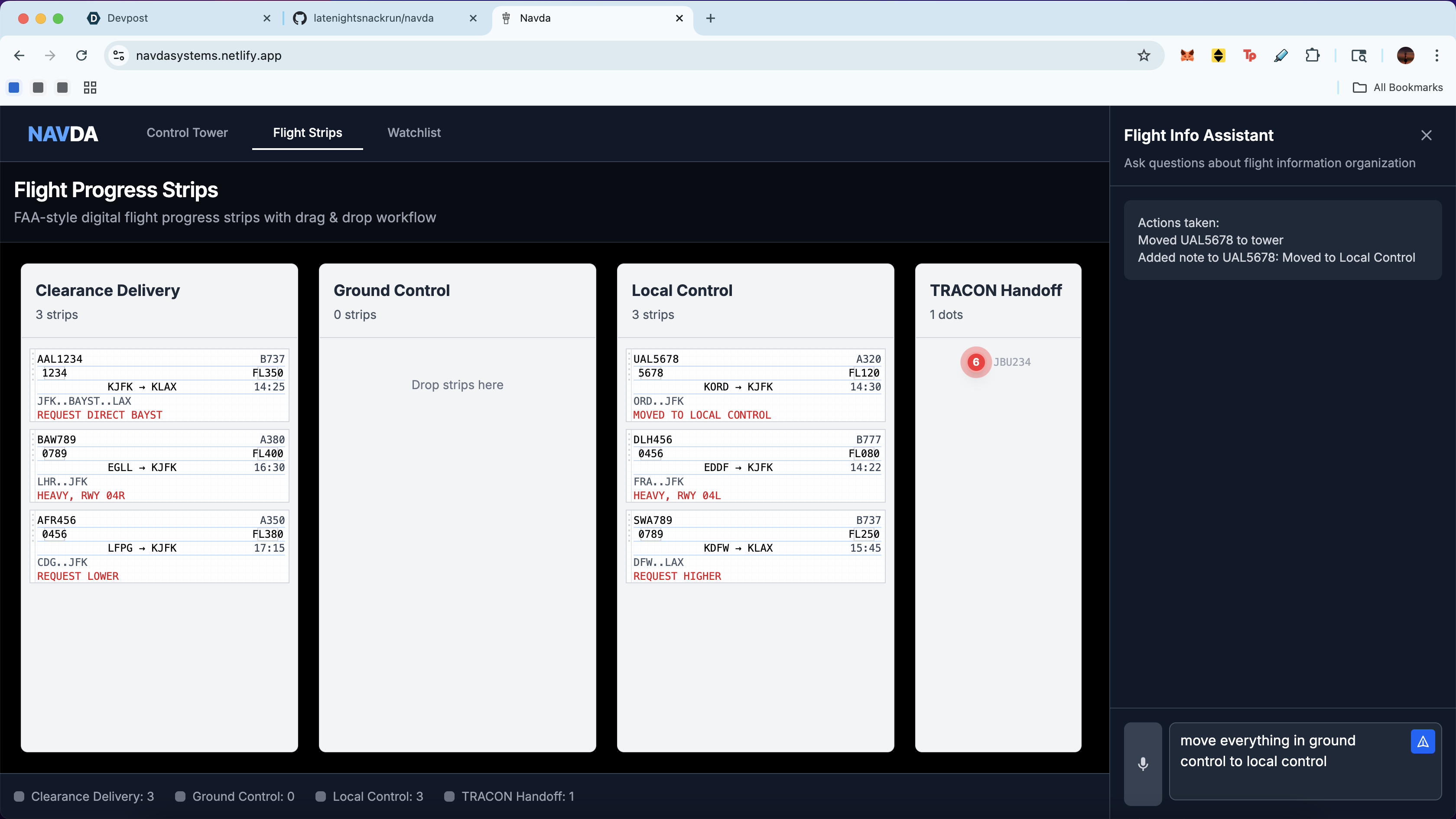Open the apps grid bookmark icon
This screenshot has height=819, width=1456.
pyautogui.click(x=90, y=88)
